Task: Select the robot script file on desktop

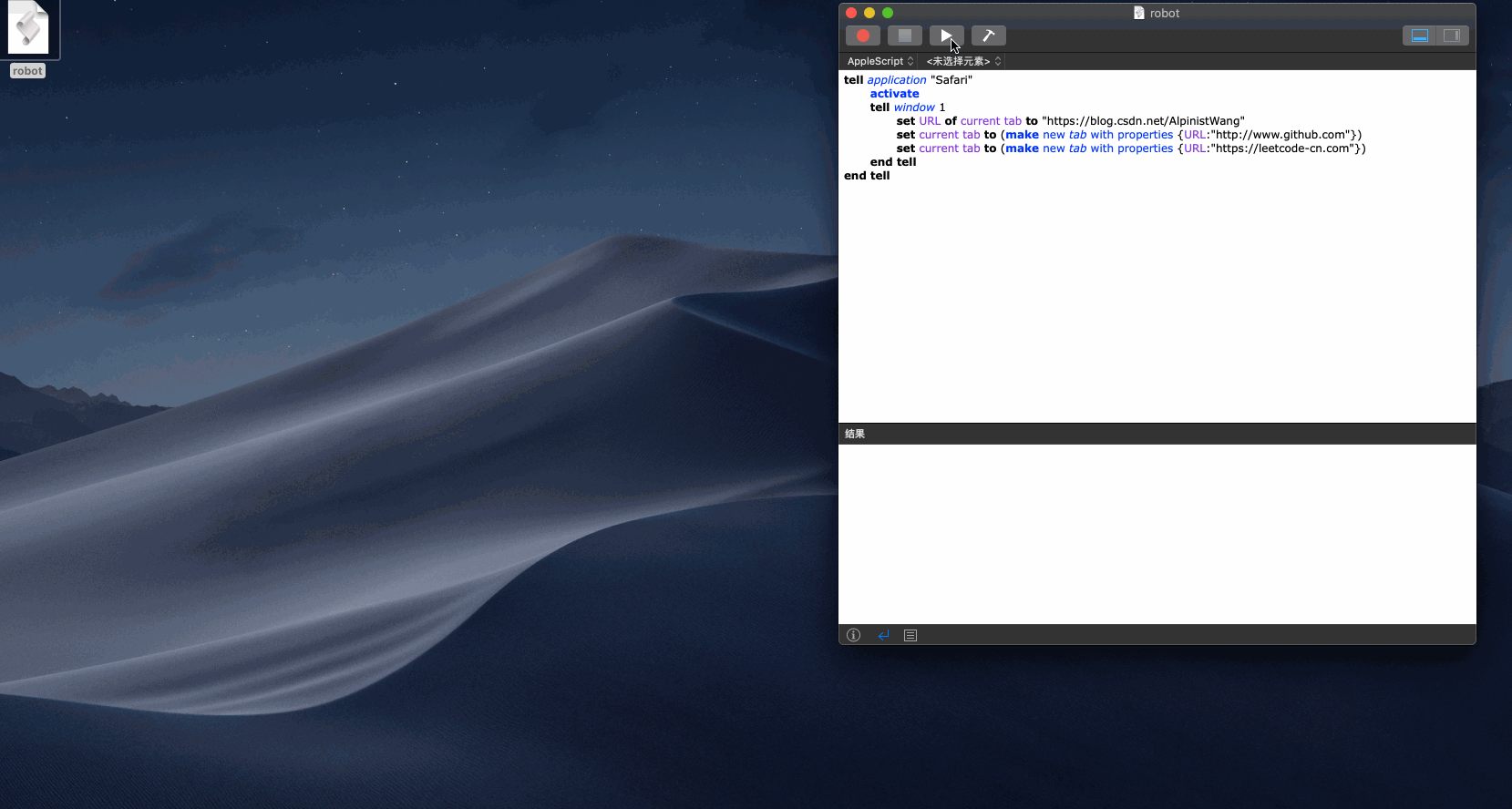Action: pyautogui.click(x=28, y=32)
